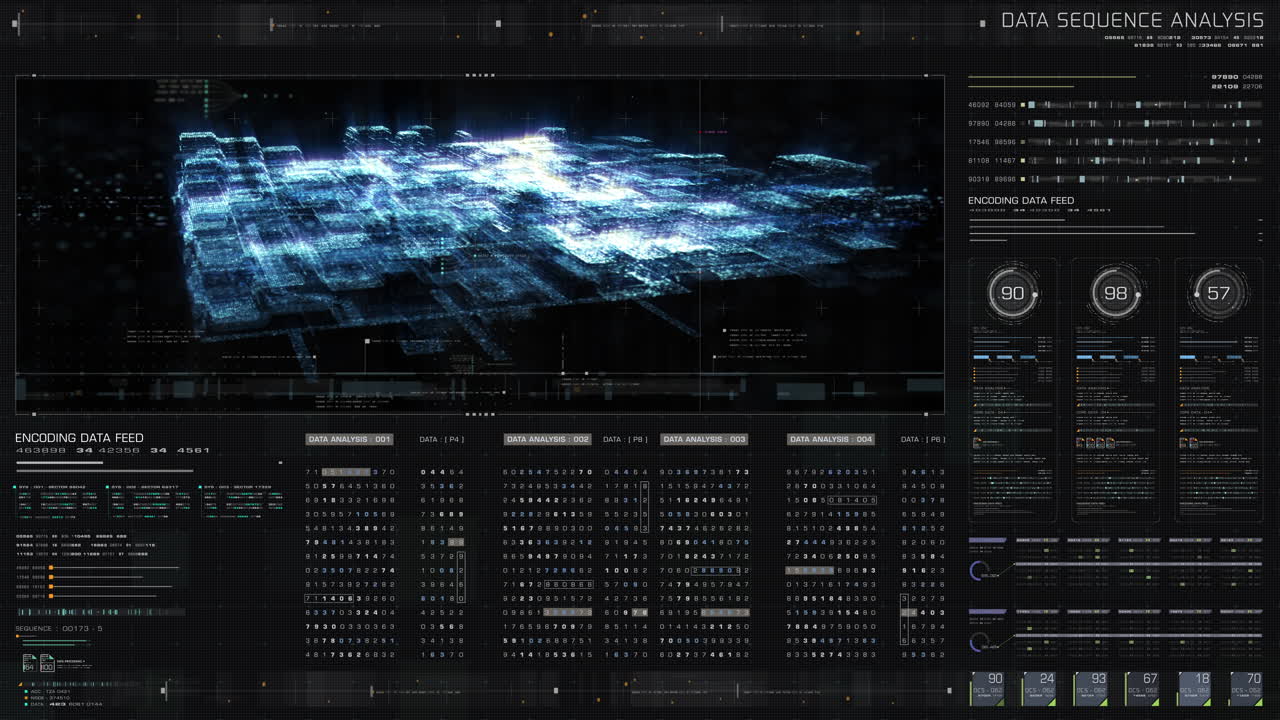Click the topmost orange slider handle

pos(50,568)
